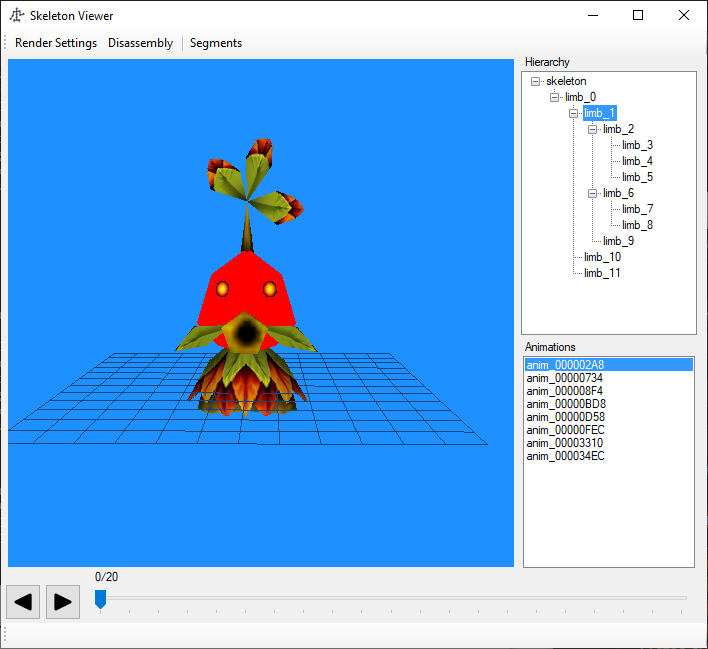
Task: Play the animation forward
Action: coord(63,602)
